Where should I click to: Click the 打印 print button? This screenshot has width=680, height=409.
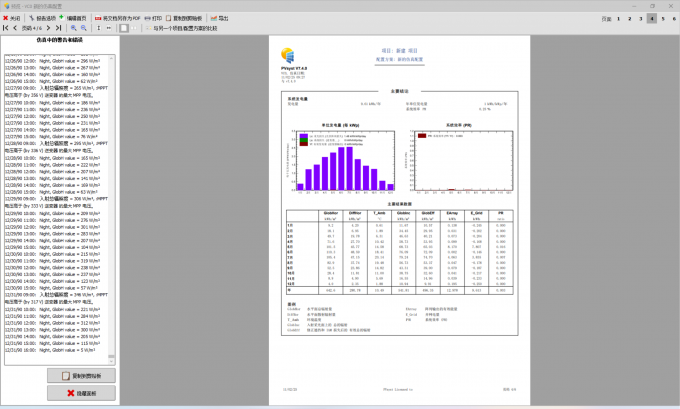[153, 18]
